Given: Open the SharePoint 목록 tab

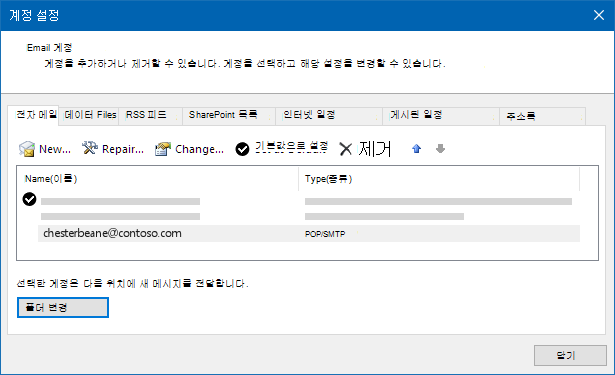Looking at the screenshot, I should (x=229, y=115).
